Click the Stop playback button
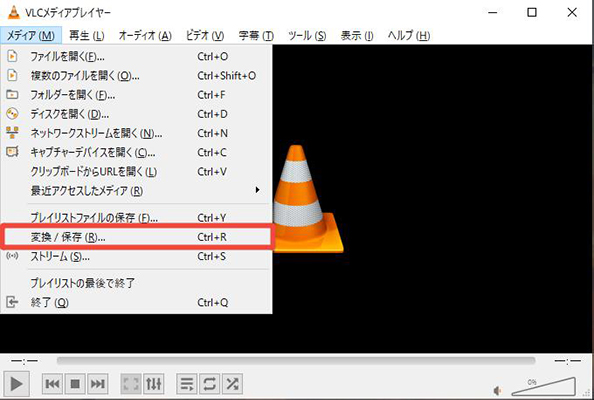 coord(75,384)
